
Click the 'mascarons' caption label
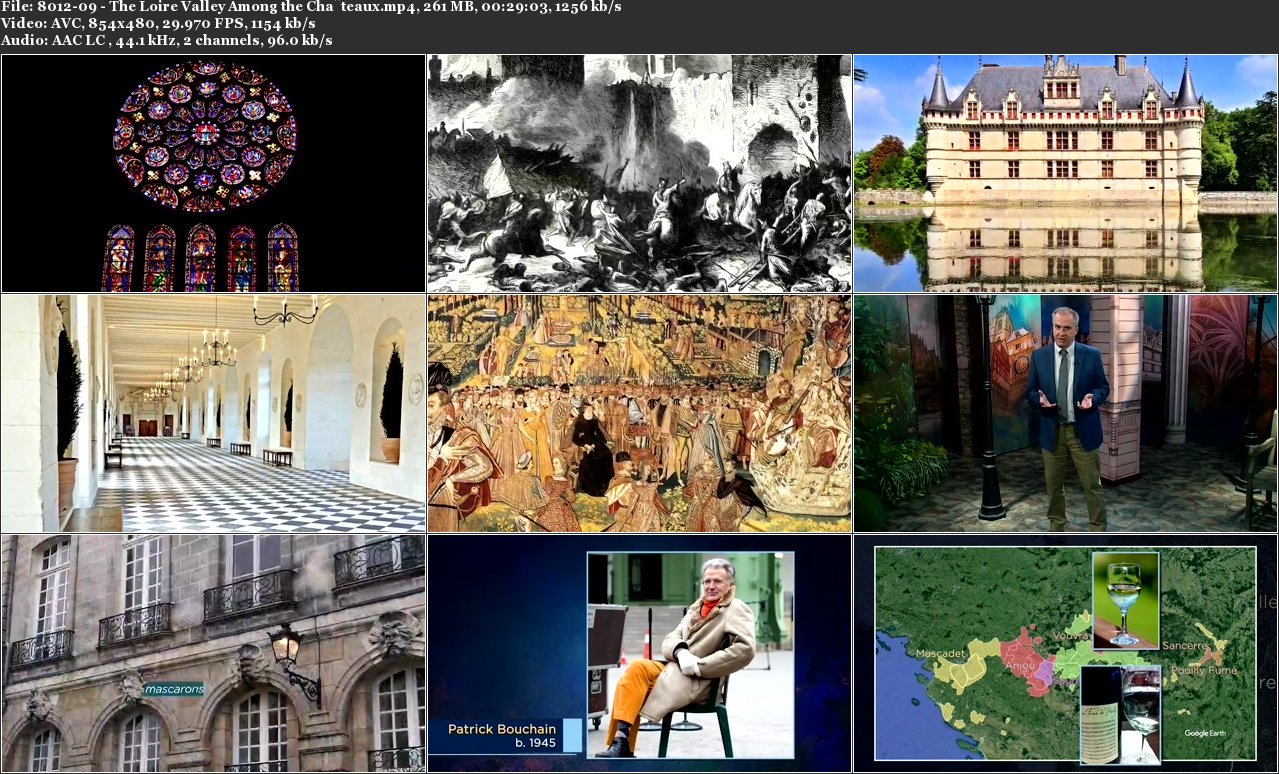[174, 689]
